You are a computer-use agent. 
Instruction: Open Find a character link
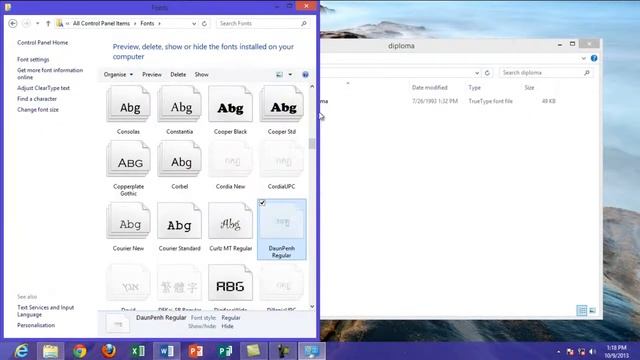(37, 99)
